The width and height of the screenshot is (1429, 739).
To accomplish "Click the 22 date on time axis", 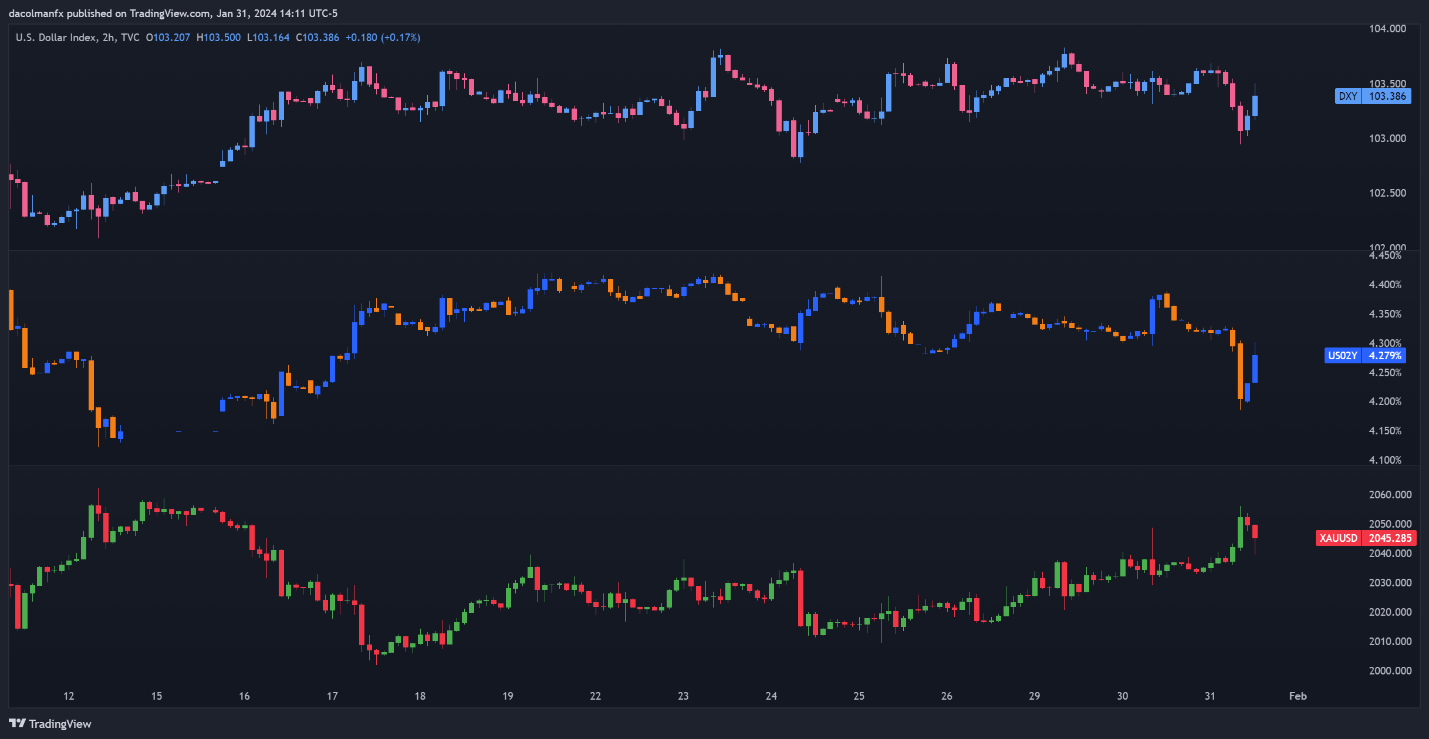I will (x=595, y=696).
